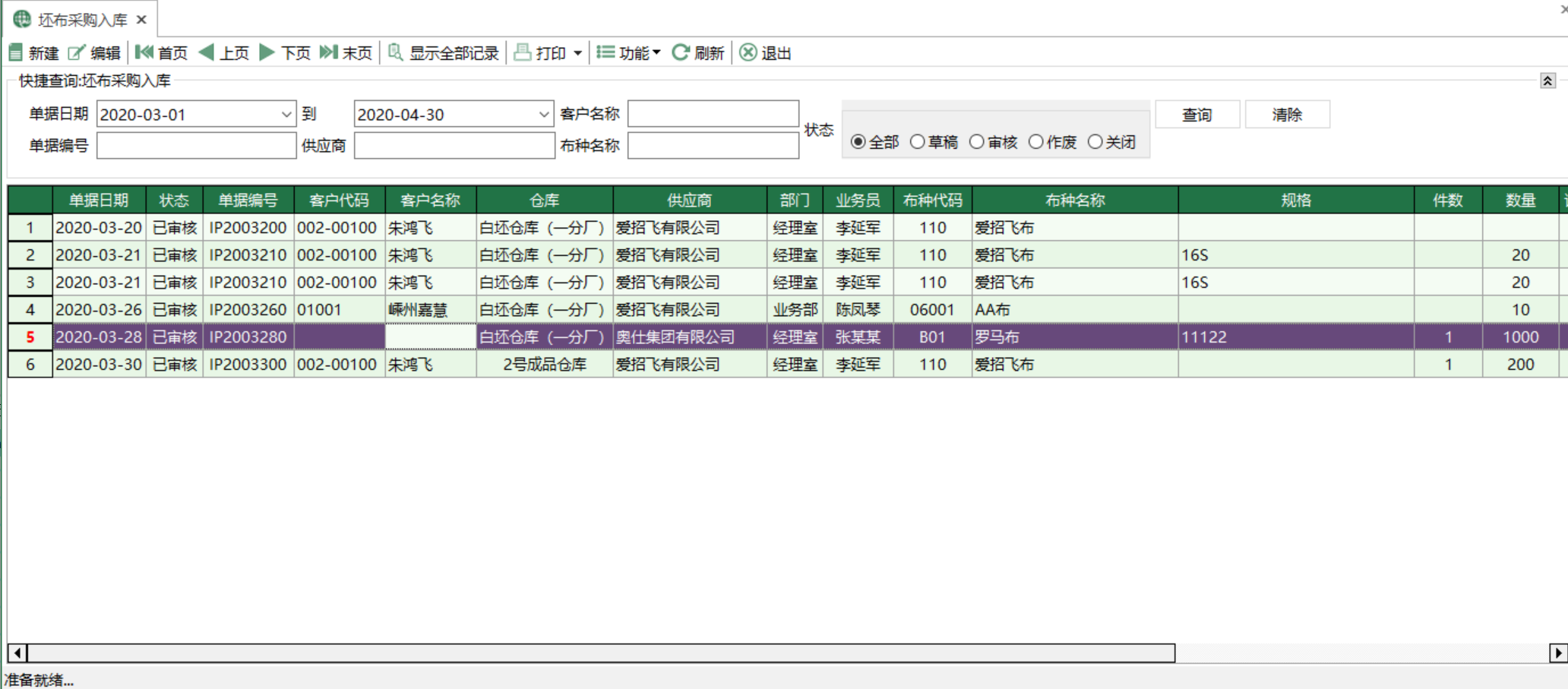Click the horizontal scrollbar thumb
The image size is (1568, 689).
click(601, 653)
